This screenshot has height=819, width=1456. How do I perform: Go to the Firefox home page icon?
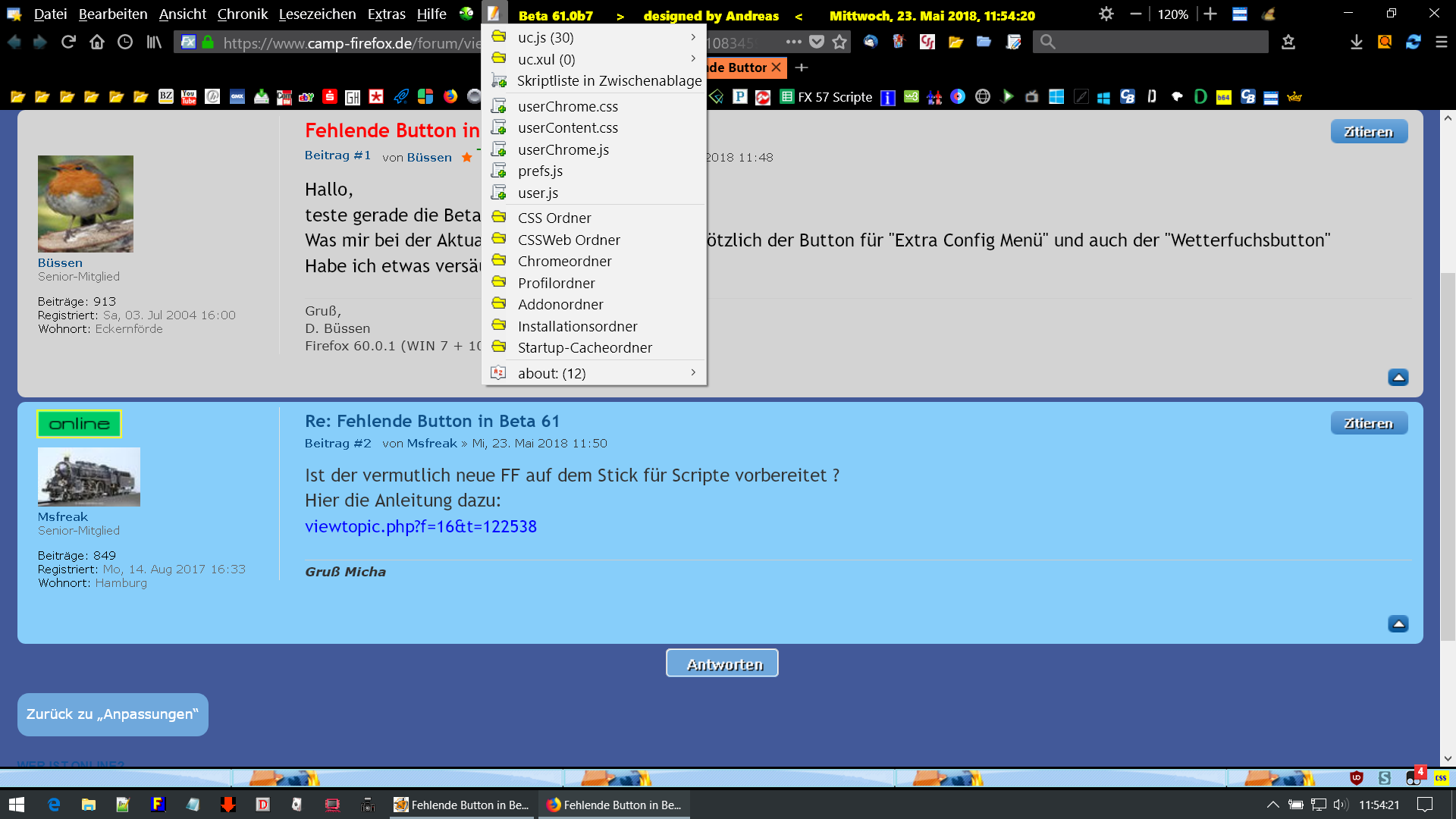tap(96, 42)
